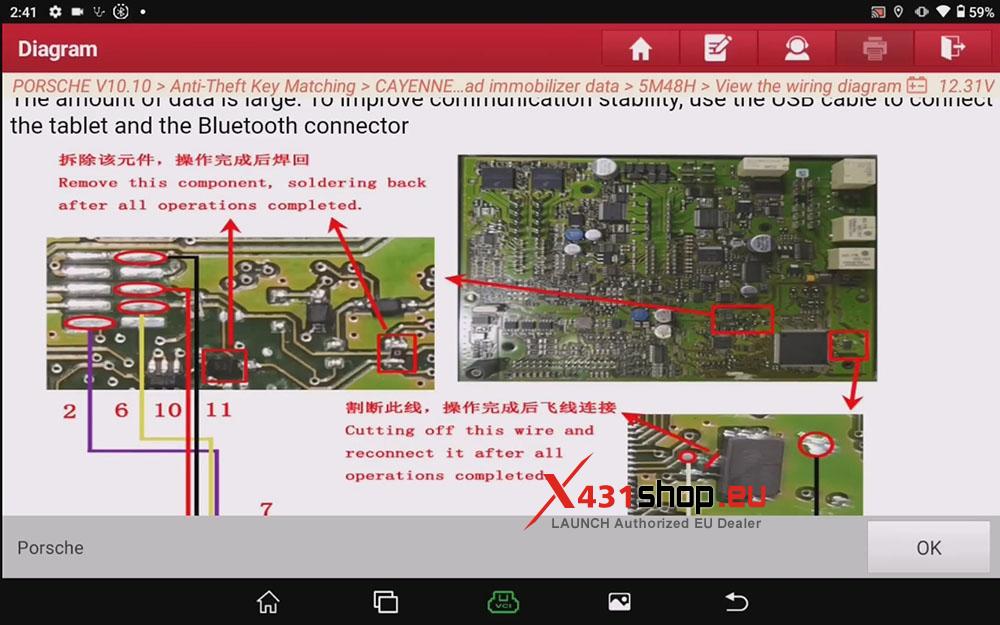
Task: Click the 'Porsche' label in bottom bar
Action: click(50, 548)
